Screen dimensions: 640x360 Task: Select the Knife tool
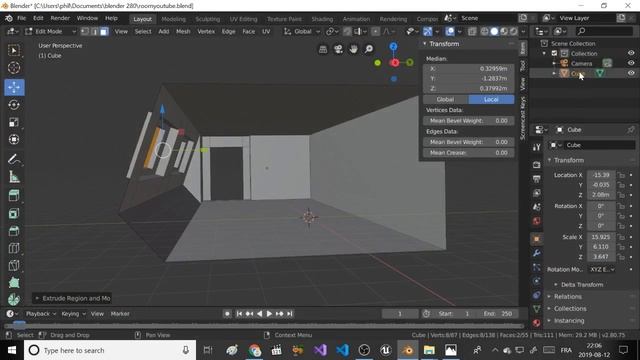tap(14, 265)
